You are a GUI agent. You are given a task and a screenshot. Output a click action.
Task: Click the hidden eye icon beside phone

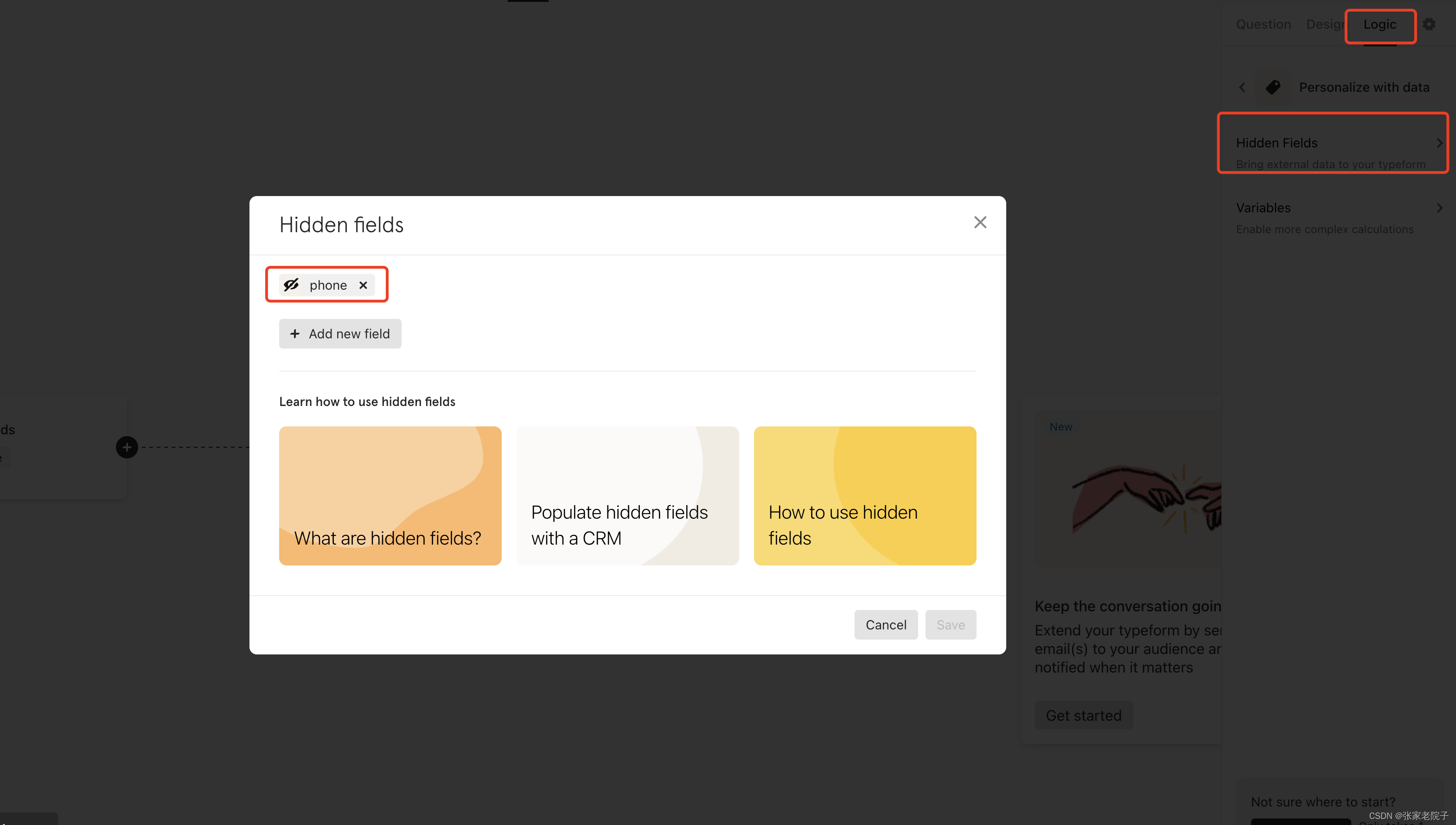(x=291, y=285)
